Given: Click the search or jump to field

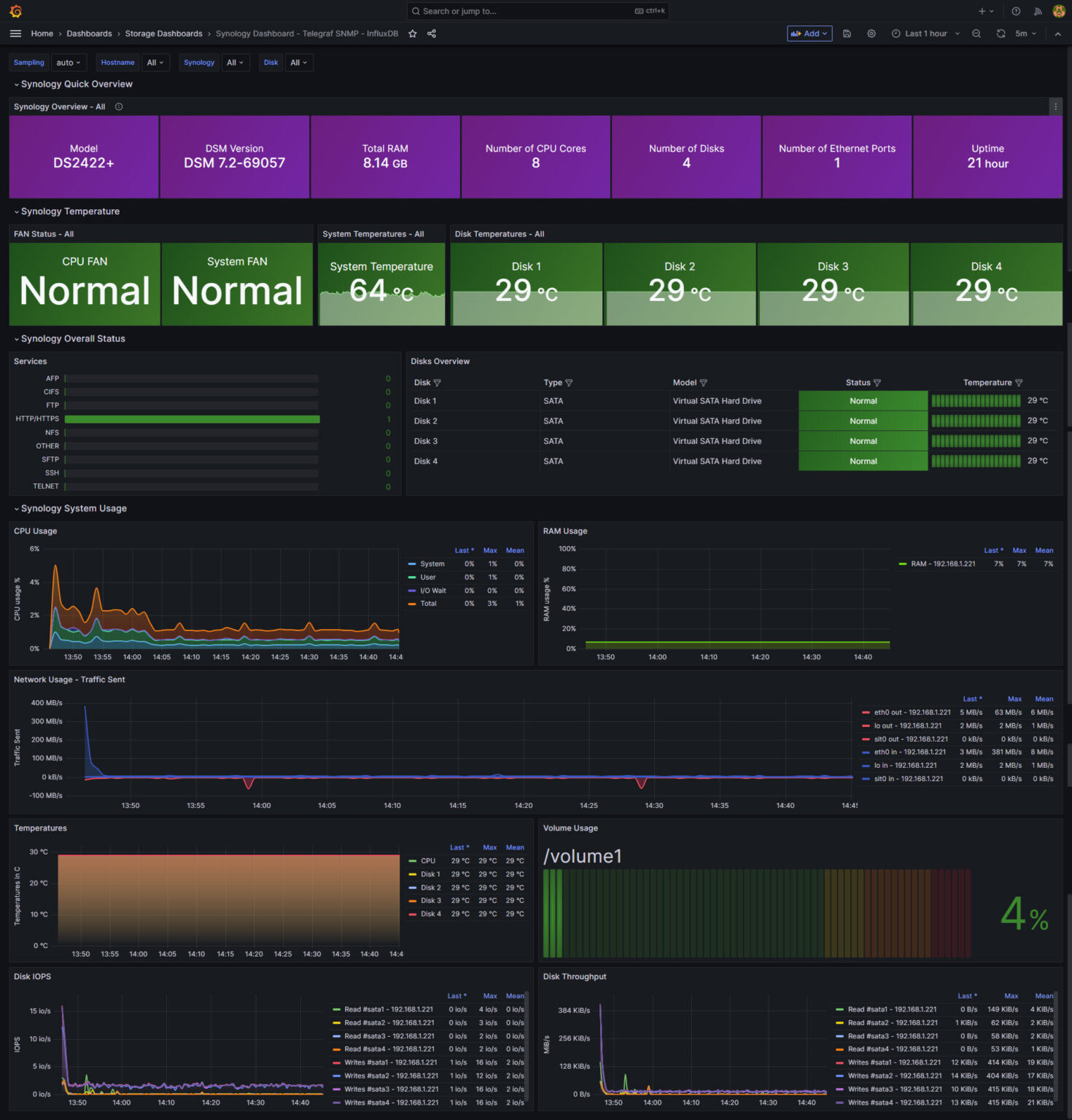Looking at the screenshot, I should coord(537,11).
